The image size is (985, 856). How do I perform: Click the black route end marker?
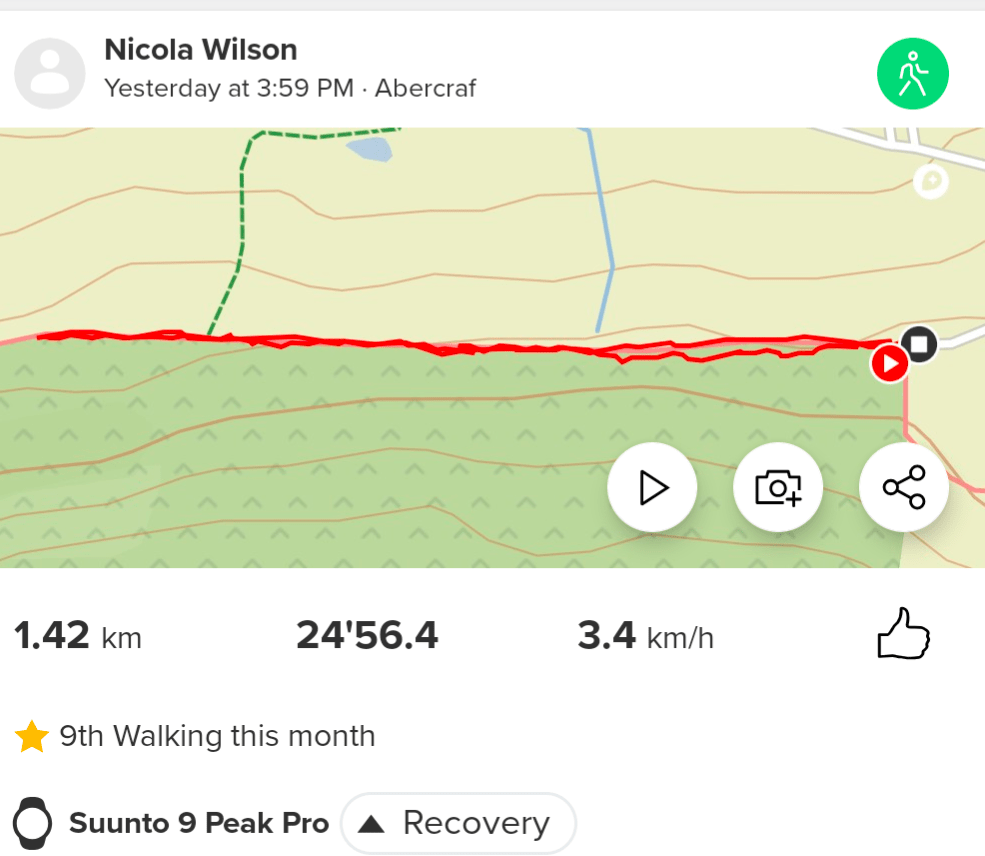919,345
